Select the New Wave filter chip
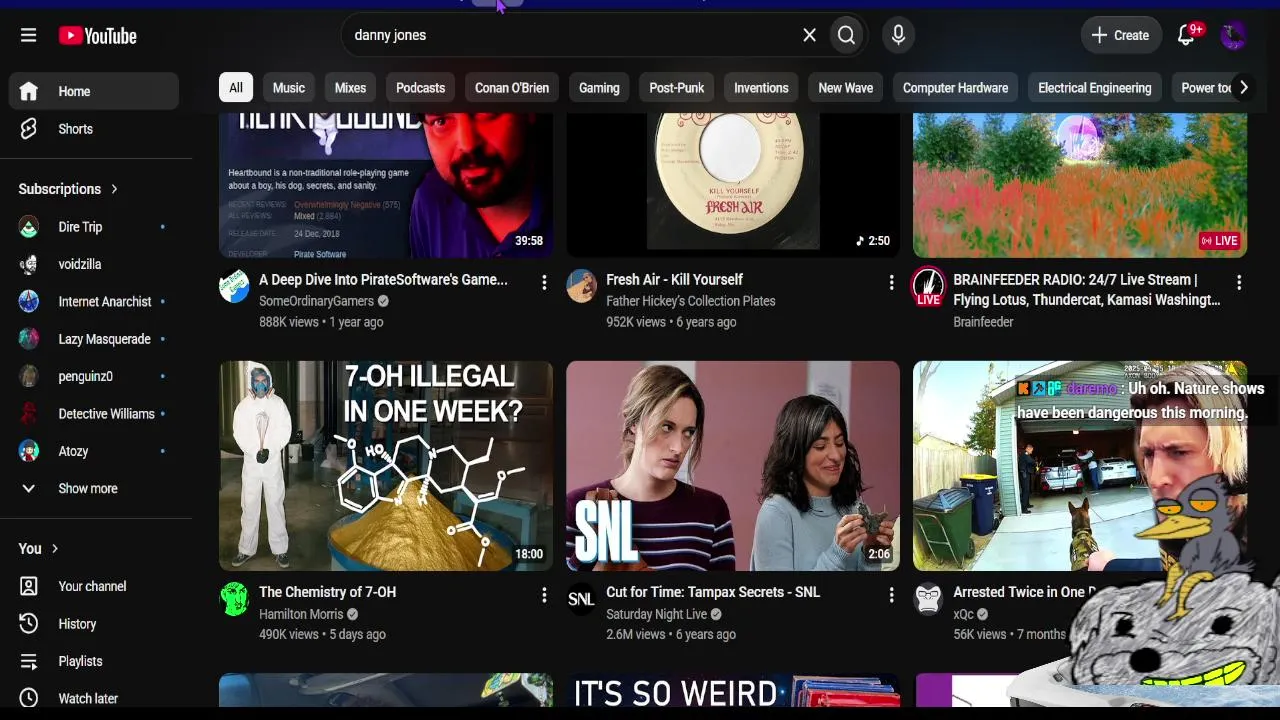 tap(846, 88)
